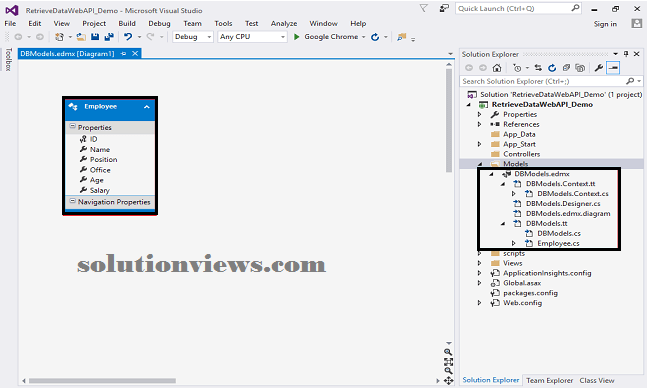Click the Sign in link
This screenshot has width=647, height=388.
(x=605, y=24)
